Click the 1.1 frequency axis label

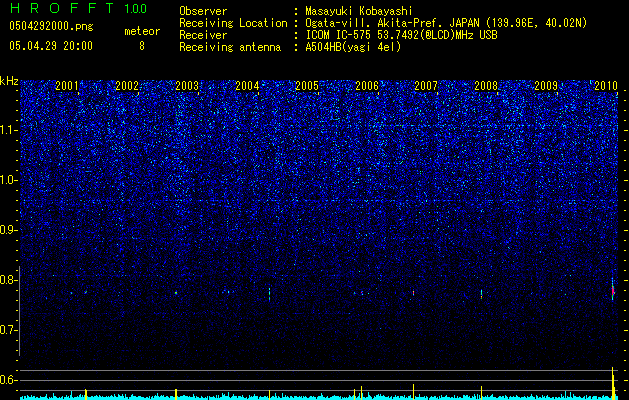click(9, 130)
